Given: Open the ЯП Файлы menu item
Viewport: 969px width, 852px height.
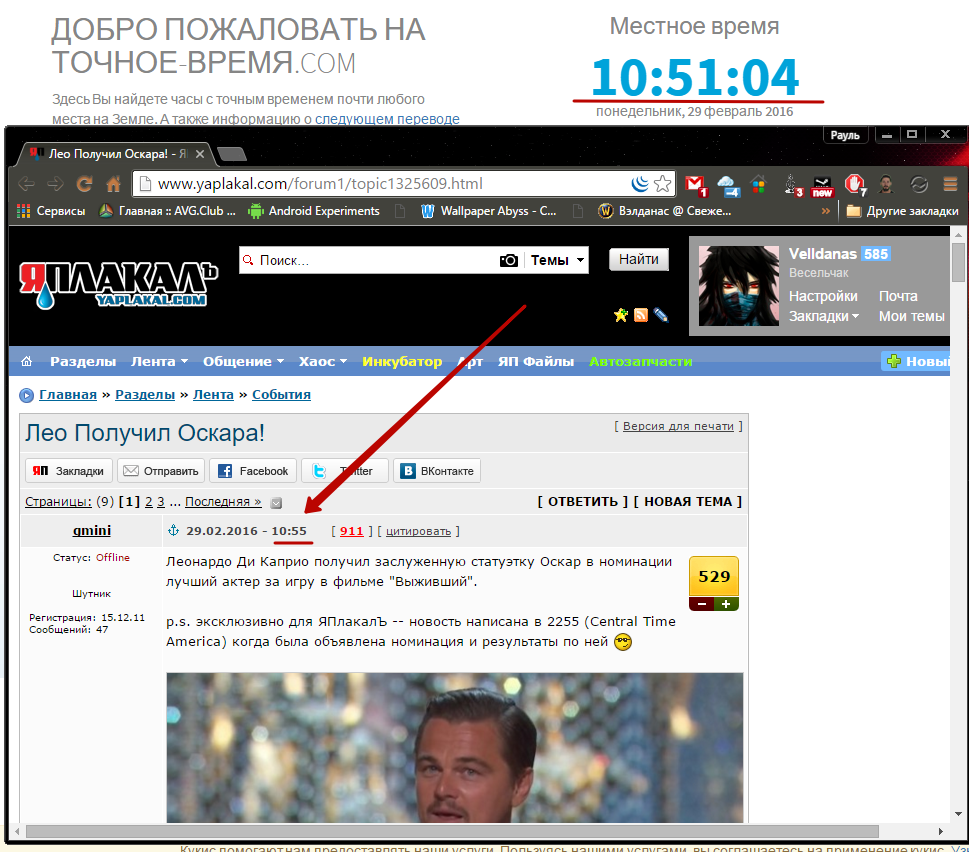Looking at the screenshot, I should click(536, 361).
